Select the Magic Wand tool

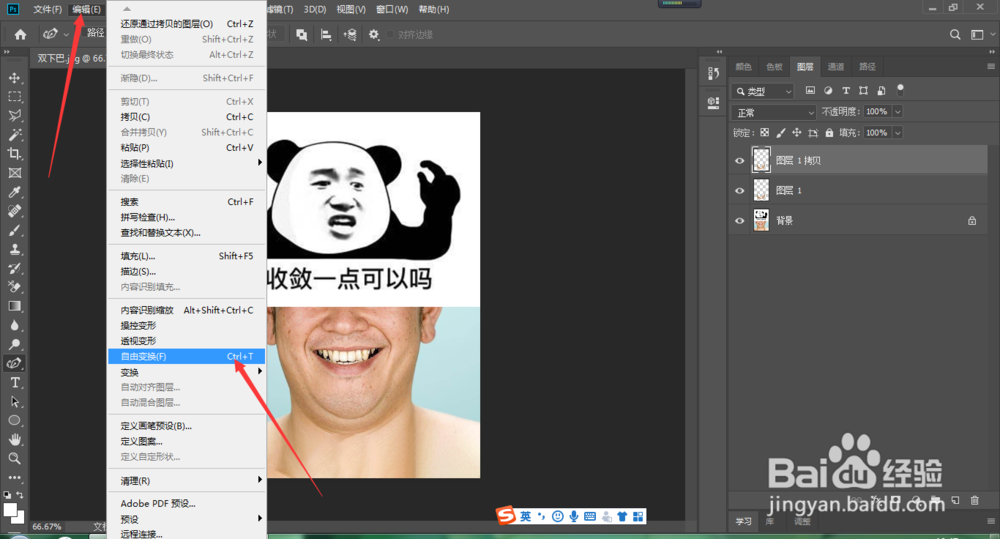pyautogui.click(x=15, y=135)
